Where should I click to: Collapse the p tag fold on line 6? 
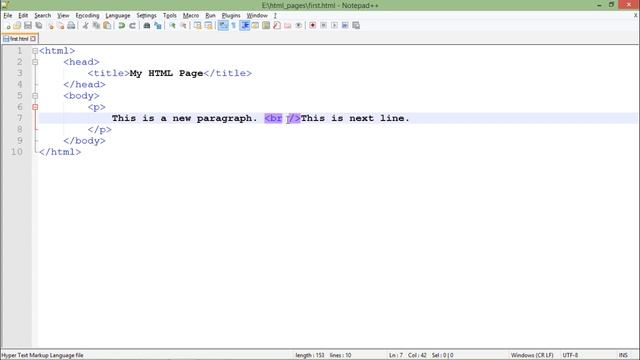tap(35, 107)
